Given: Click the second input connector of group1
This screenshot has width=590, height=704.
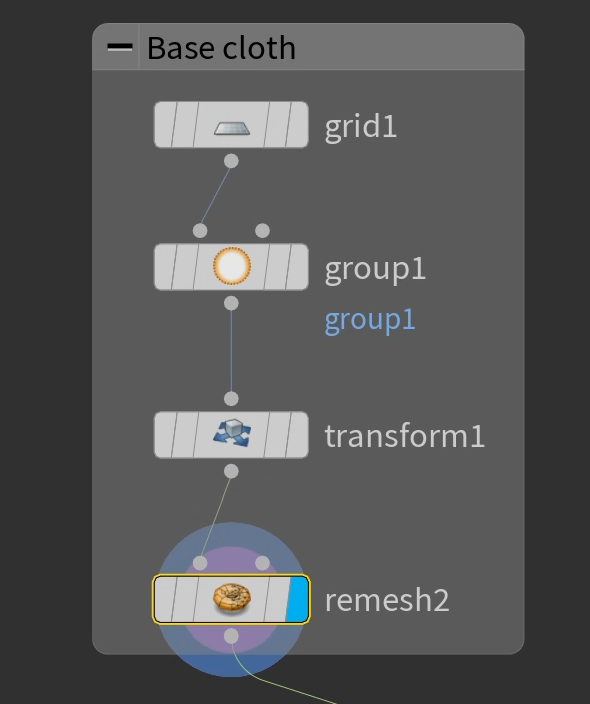Looking at the screenshot, I should point(263,231).
